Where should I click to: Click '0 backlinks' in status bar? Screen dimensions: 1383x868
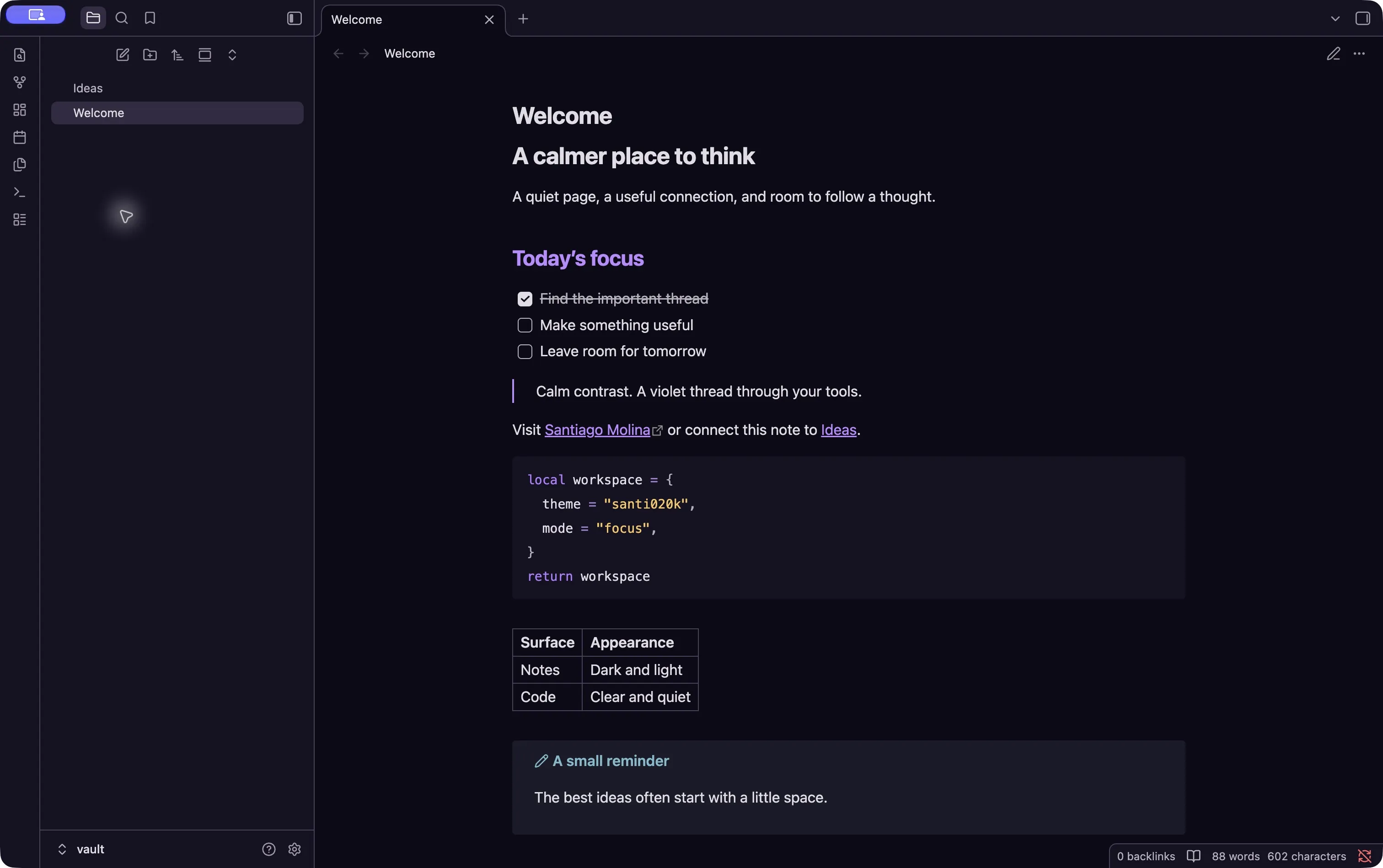click(1146, 856)
